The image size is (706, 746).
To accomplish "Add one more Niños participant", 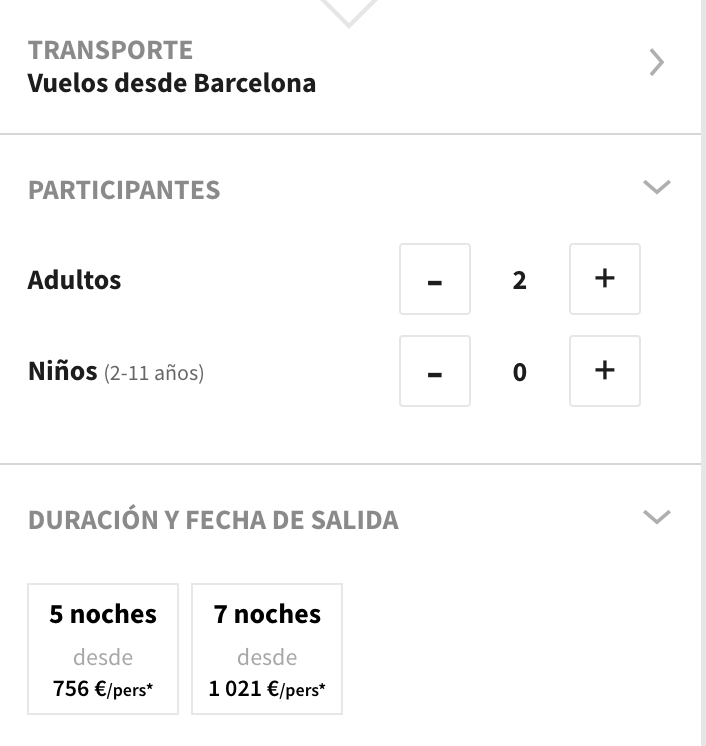I will [x=604, y=371].
